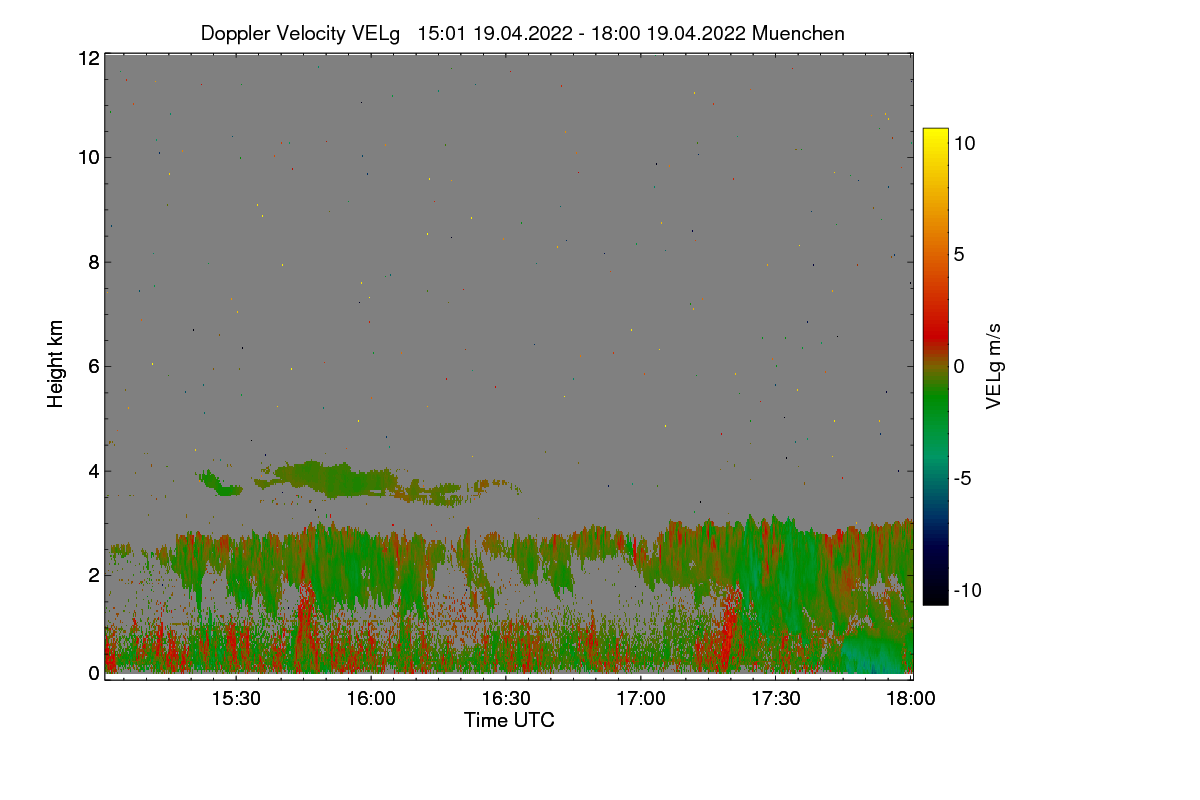Click the x-axis tick label 16:00
This screenshot has height=800, width=1200.
click(x=370, y=700)
